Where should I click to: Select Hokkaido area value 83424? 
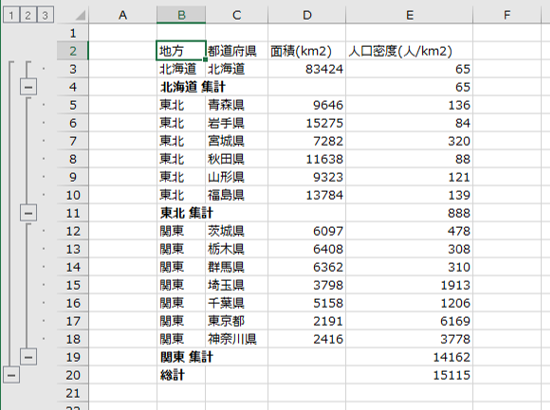click(x=307, y=69)
